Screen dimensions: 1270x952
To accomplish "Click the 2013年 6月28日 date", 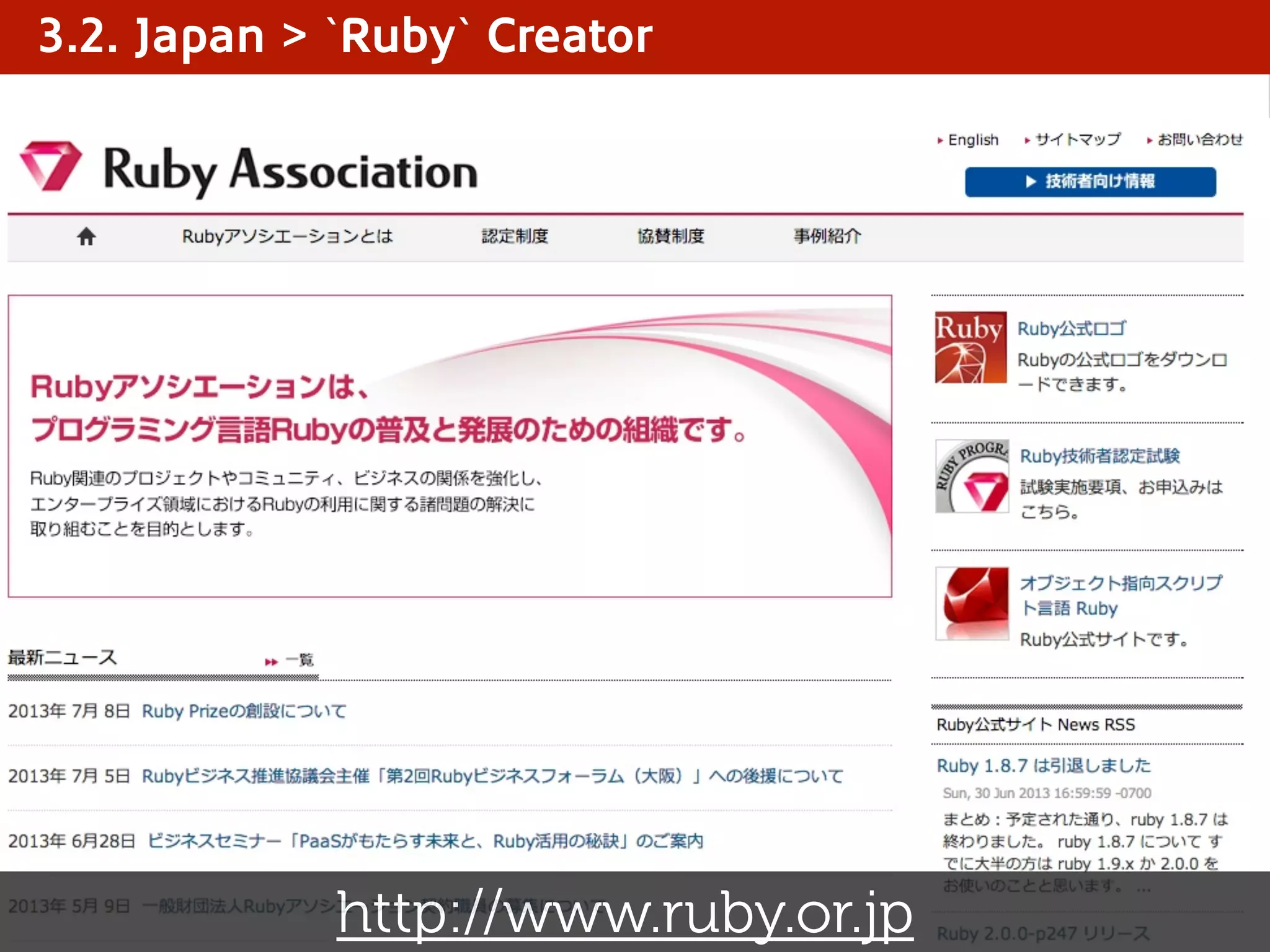I will click(71, 841).
